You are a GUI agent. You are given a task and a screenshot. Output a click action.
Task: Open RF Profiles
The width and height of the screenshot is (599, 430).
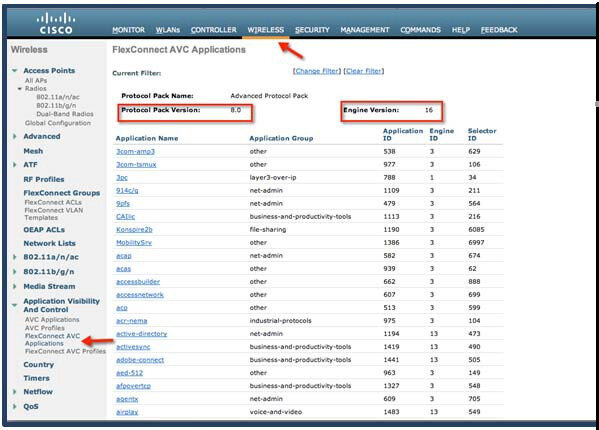44,179
